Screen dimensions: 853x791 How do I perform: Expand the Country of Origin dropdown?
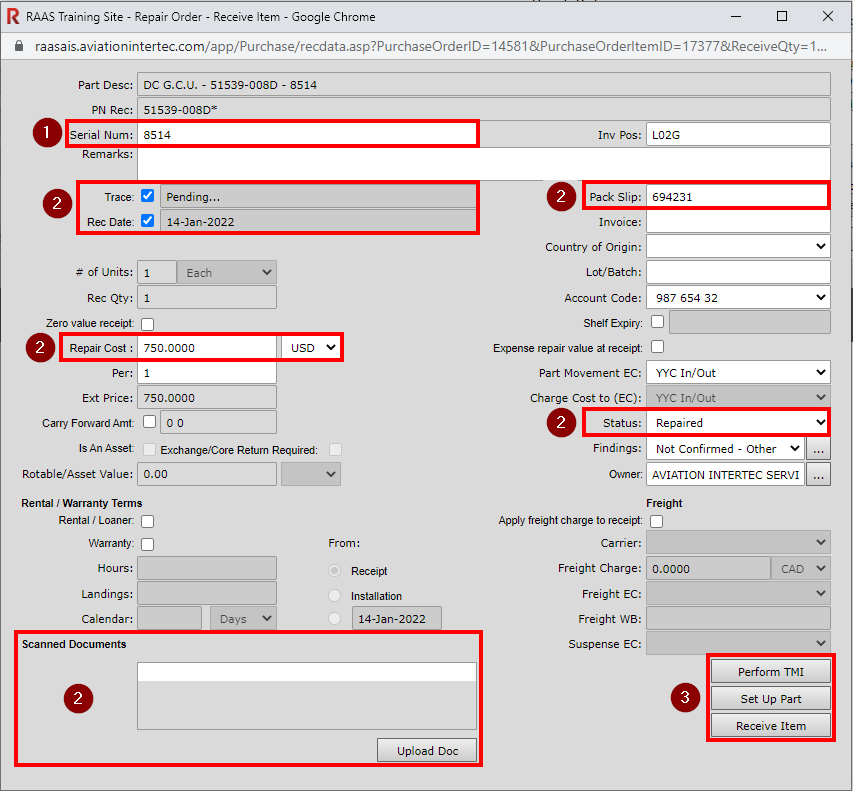(737, 247)
